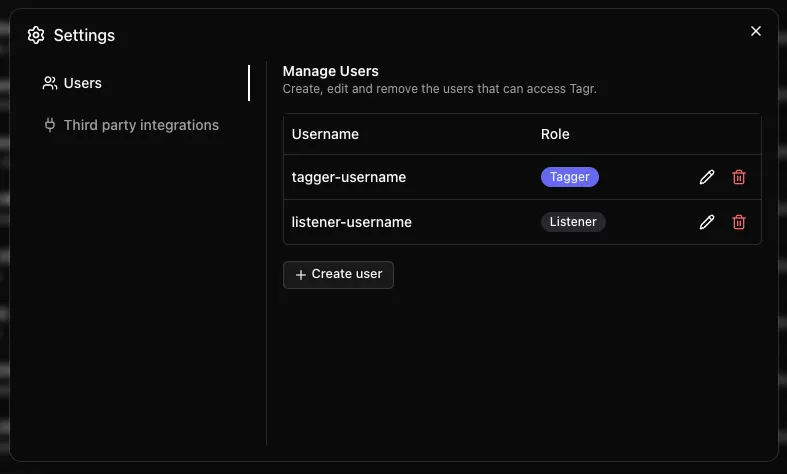Click the Username column header
This screenshot has width=787, height=474.
(325, 134)
